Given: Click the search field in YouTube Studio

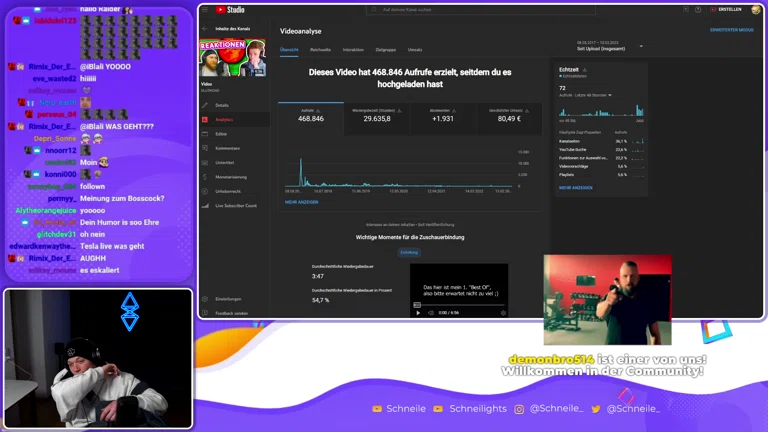Looking at the screenshot, I should pyautogui.click(x=480, y=10).
